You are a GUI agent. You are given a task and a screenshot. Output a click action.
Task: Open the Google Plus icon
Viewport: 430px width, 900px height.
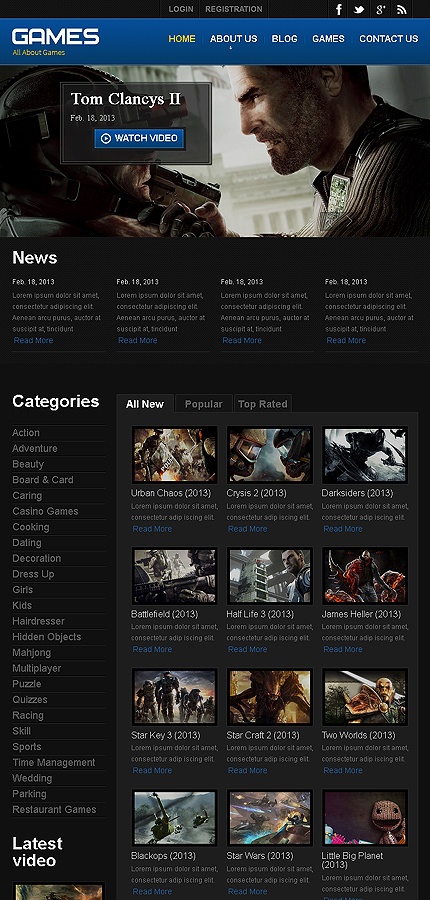pyautogui.click(x=380, y=9)
